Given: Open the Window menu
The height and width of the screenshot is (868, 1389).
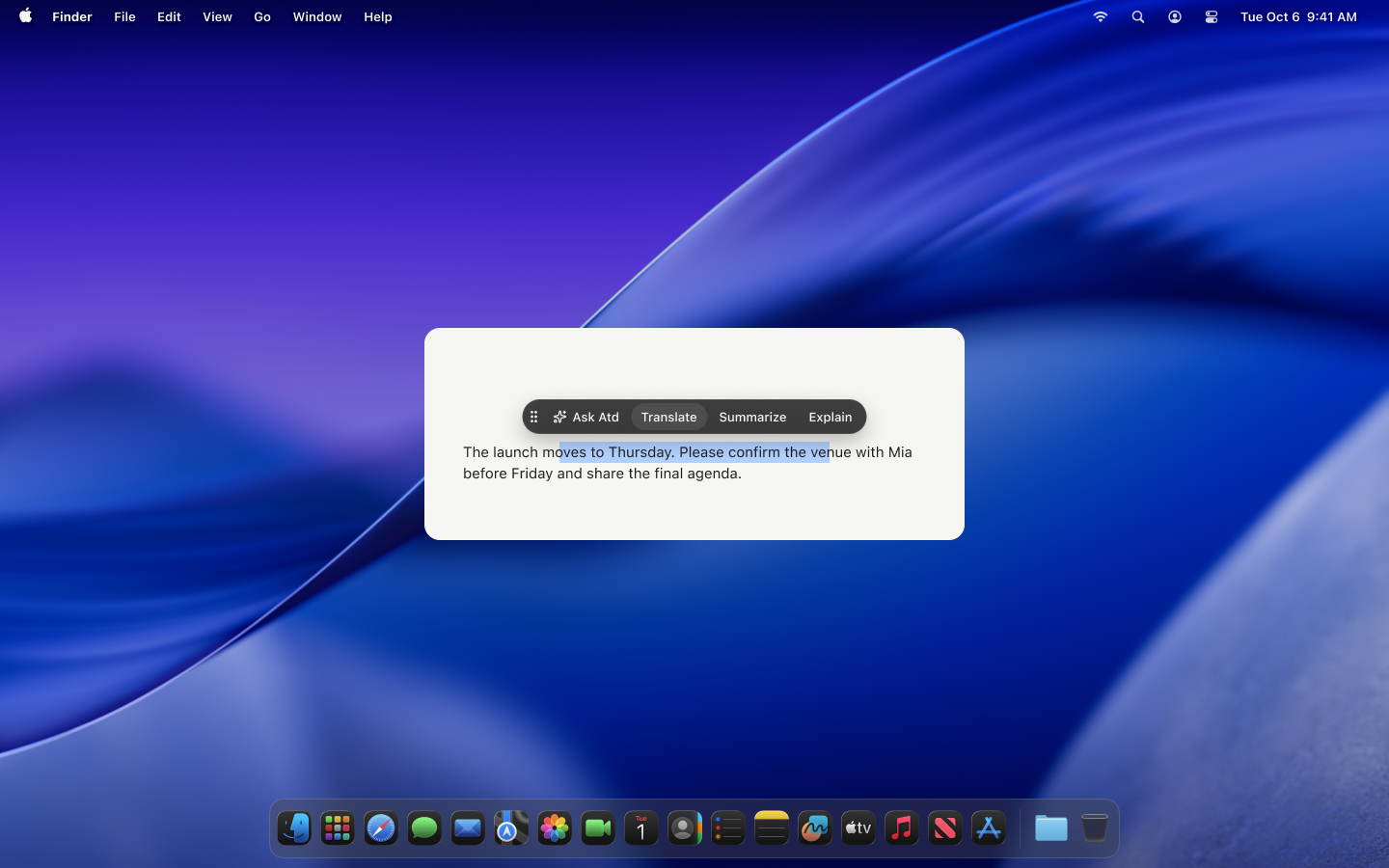Looking at the screenshot, I should click(317, 16).
